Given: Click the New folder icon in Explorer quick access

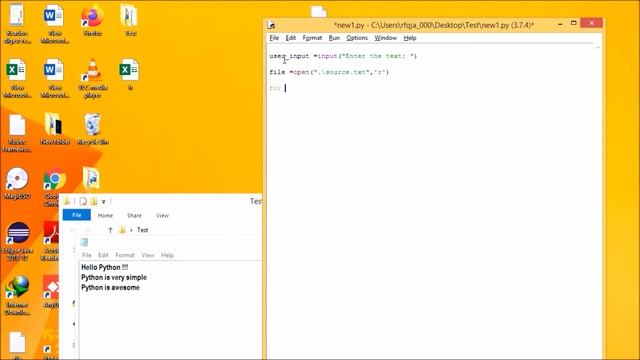Looking at the screenshot, I should [x=94, y=201].
